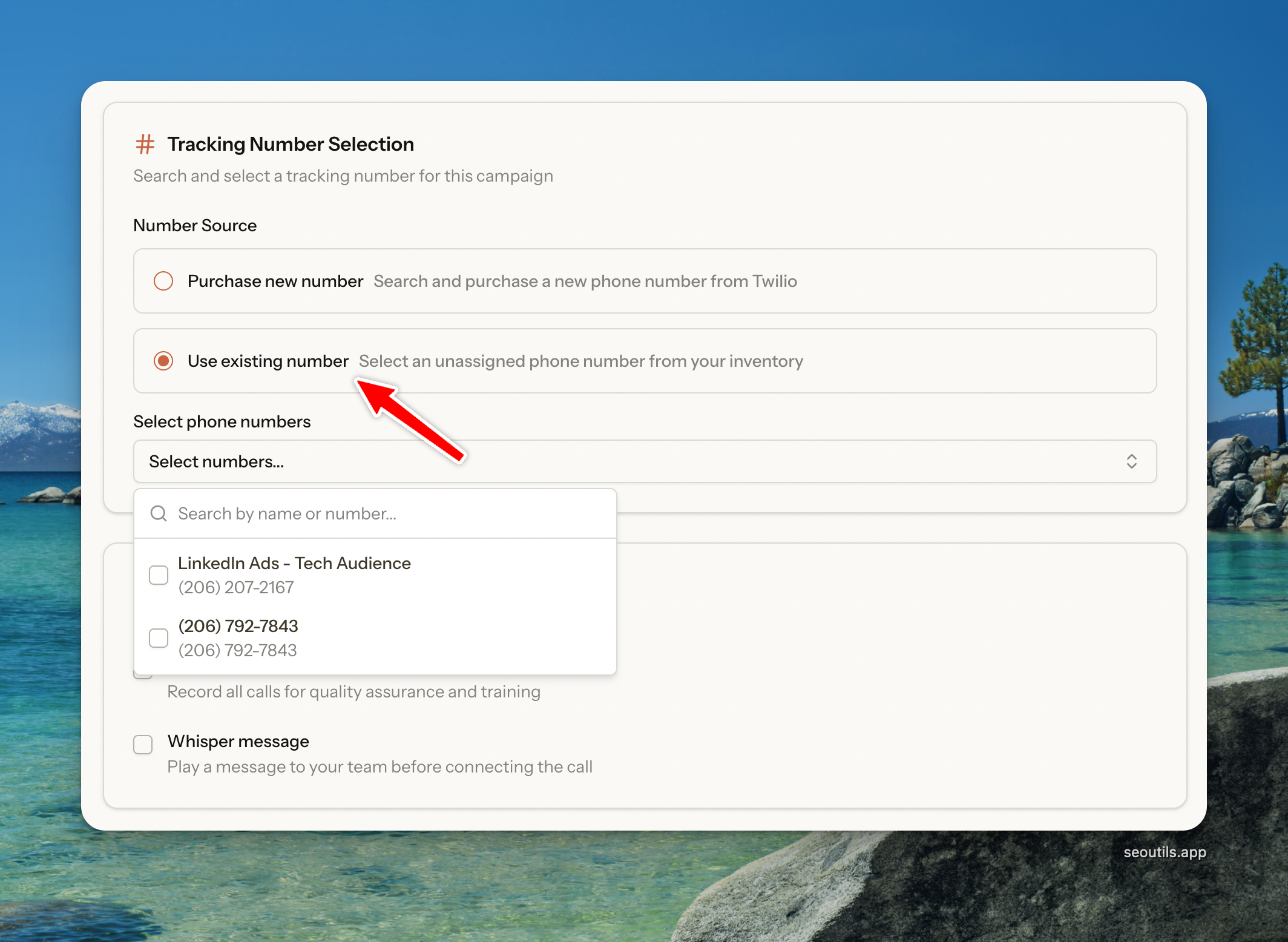Click the Record all calls description text

click(353, 691)
